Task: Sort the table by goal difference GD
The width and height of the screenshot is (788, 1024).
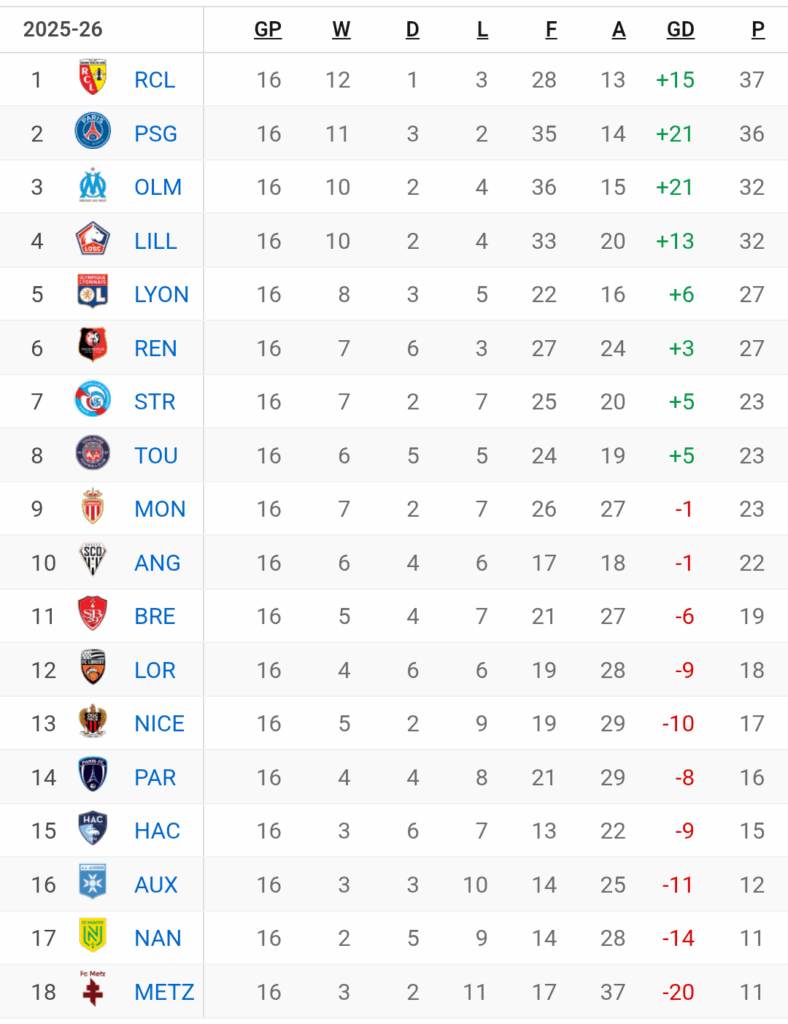Action: pyautogui.click(x=681, y=29)
